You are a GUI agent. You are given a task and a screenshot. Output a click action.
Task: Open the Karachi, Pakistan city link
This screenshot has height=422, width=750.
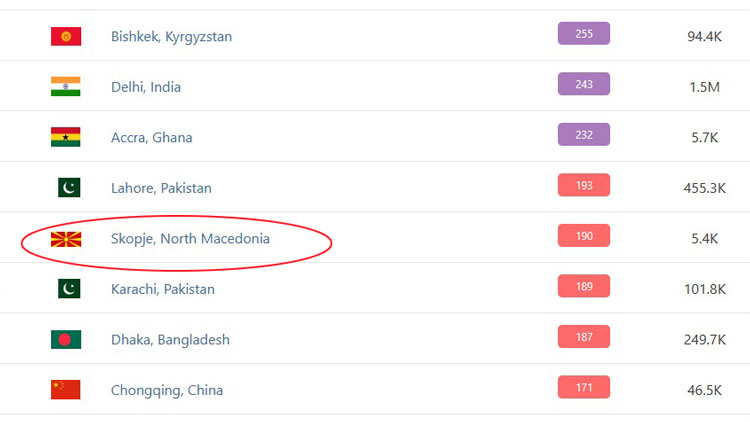click(x=163, y=289)
